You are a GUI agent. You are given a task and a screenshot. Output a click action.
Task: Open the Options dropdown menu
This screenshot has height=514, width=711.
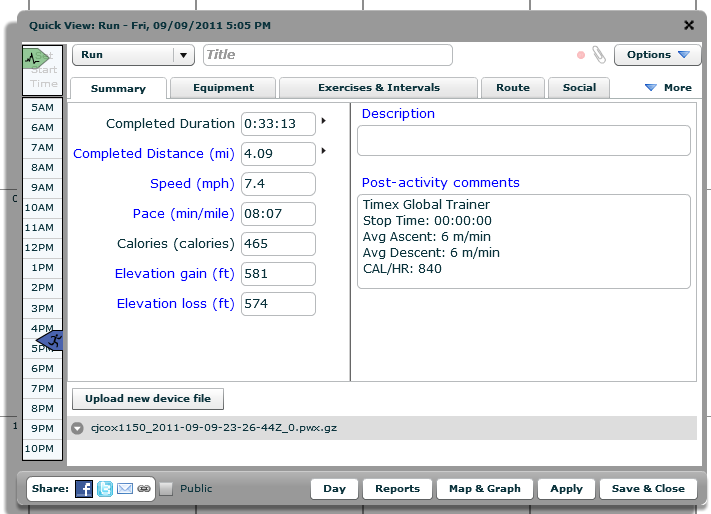coord(657,55)
